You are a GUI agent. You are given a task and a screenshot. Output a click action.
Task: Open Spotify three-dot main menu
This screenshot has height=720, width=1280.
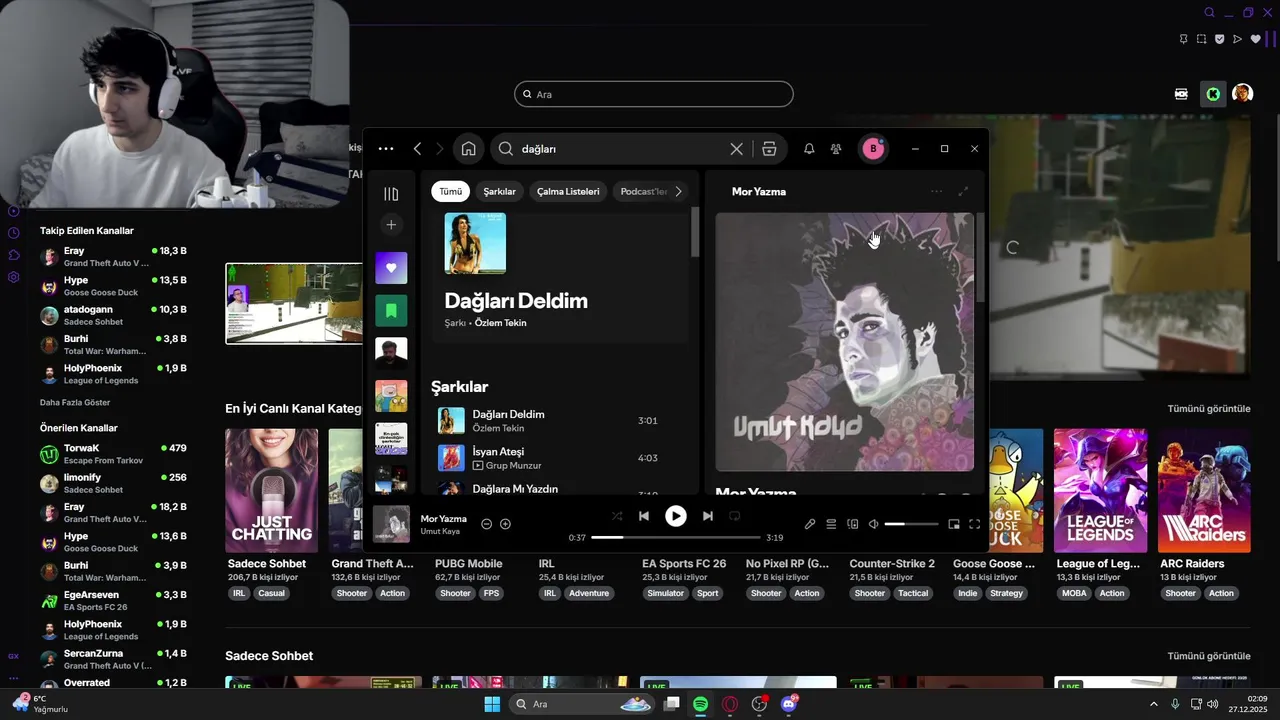pyautogui.click(x=386, y=149)
